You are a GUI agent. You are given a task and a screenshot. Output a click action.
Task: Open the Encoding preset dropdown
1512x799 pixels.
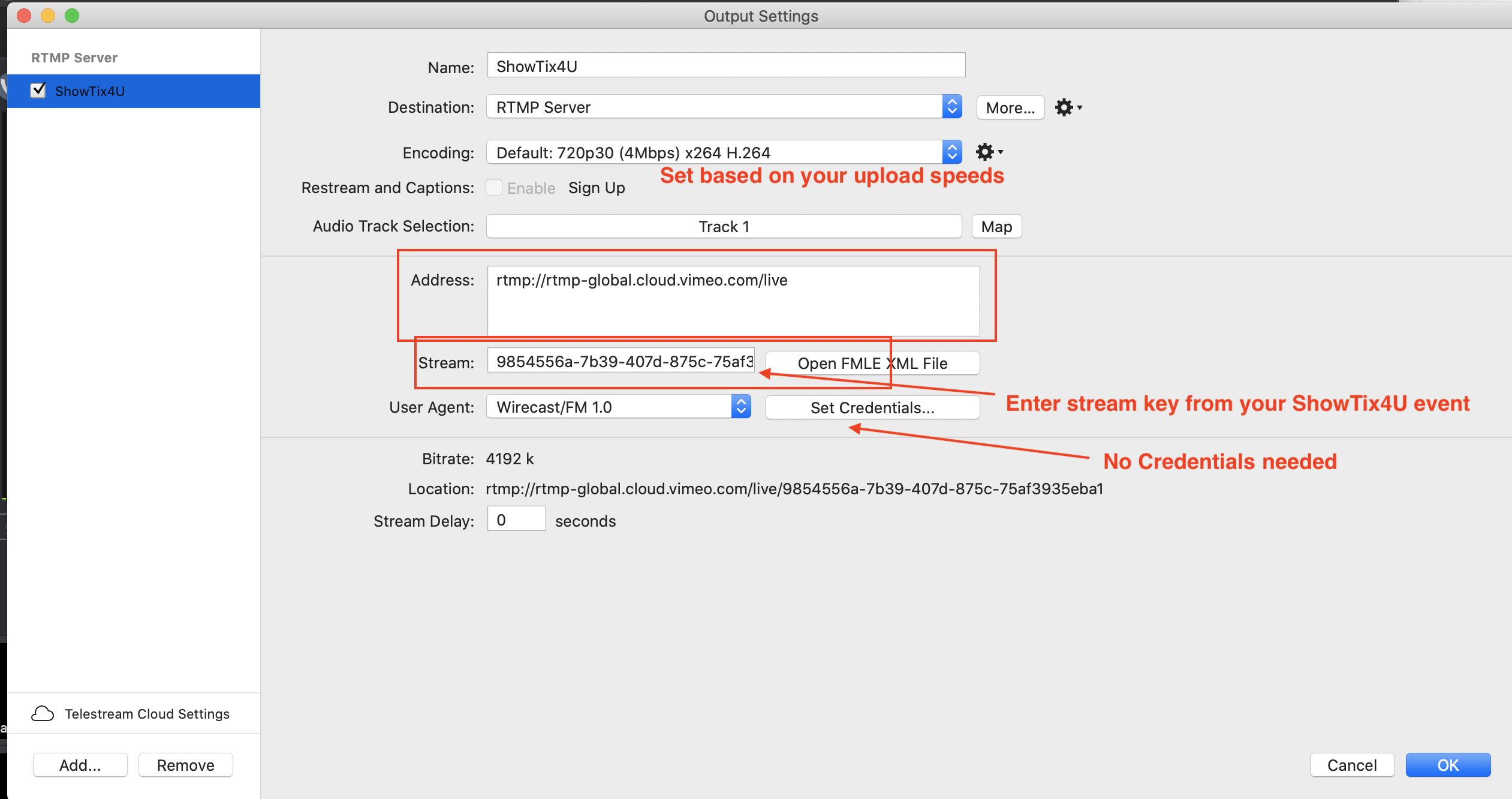pos(724,152)
